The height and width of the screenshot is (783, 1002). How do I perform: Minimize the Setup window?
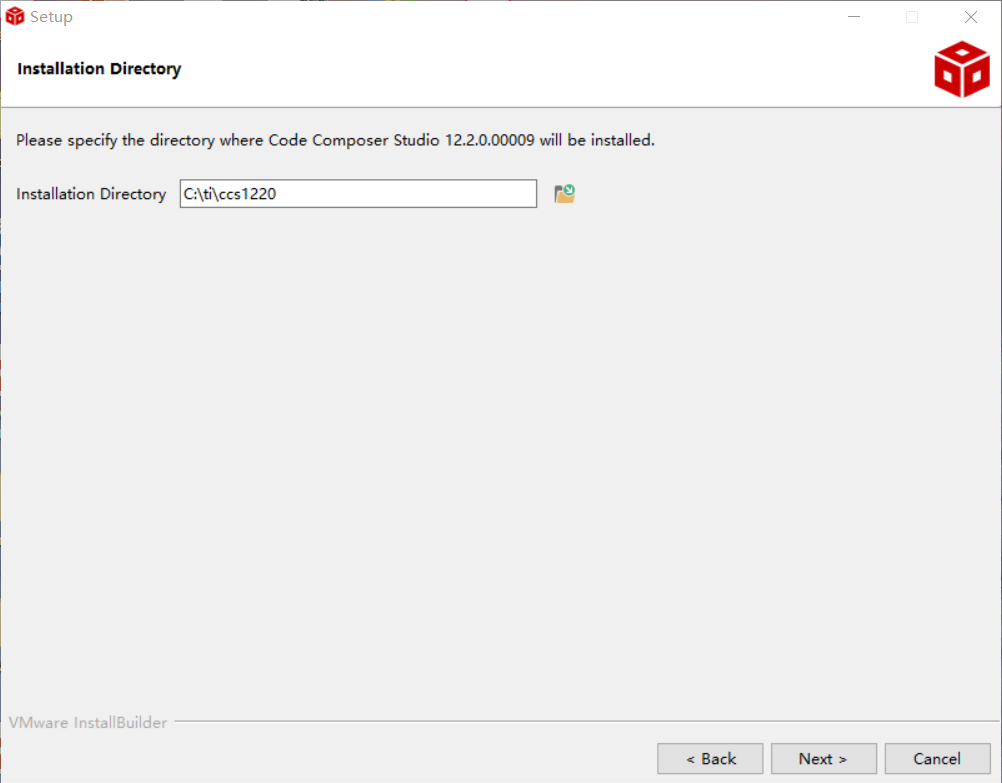[854, 17]
